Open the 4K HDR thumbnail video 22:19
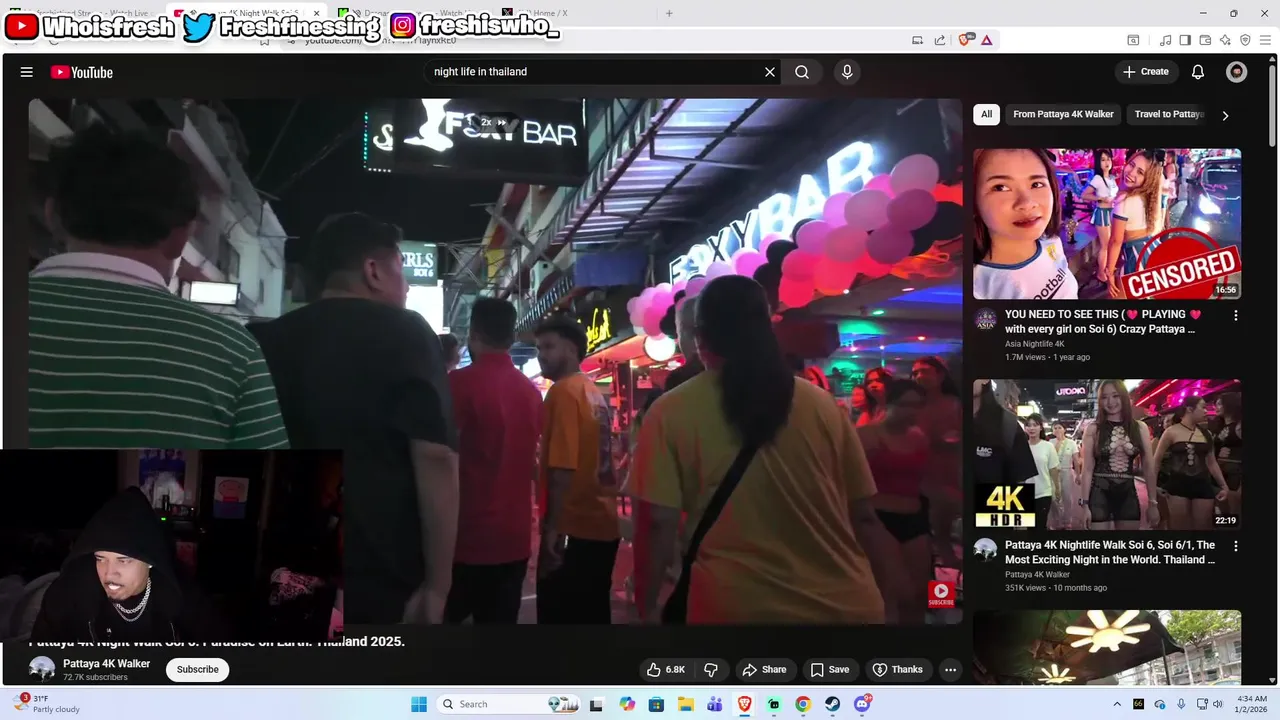This screenshot has height=720, width=1280. [x=1107, y=454]
